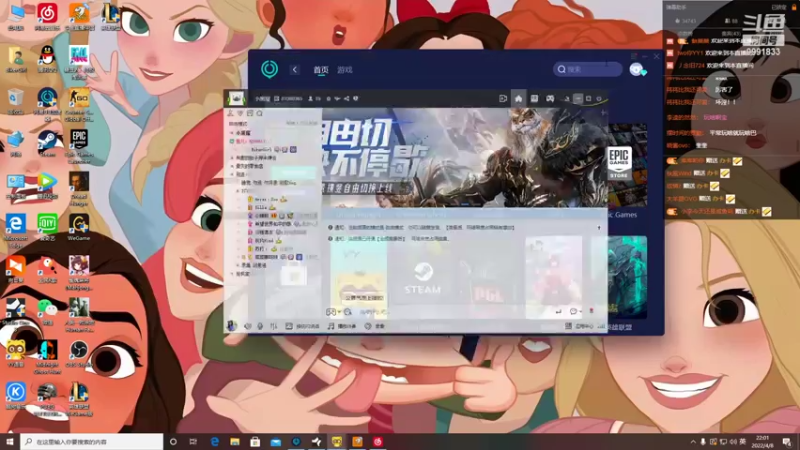Open the Kugou Music K desktop shortcut

coord(16,395)
